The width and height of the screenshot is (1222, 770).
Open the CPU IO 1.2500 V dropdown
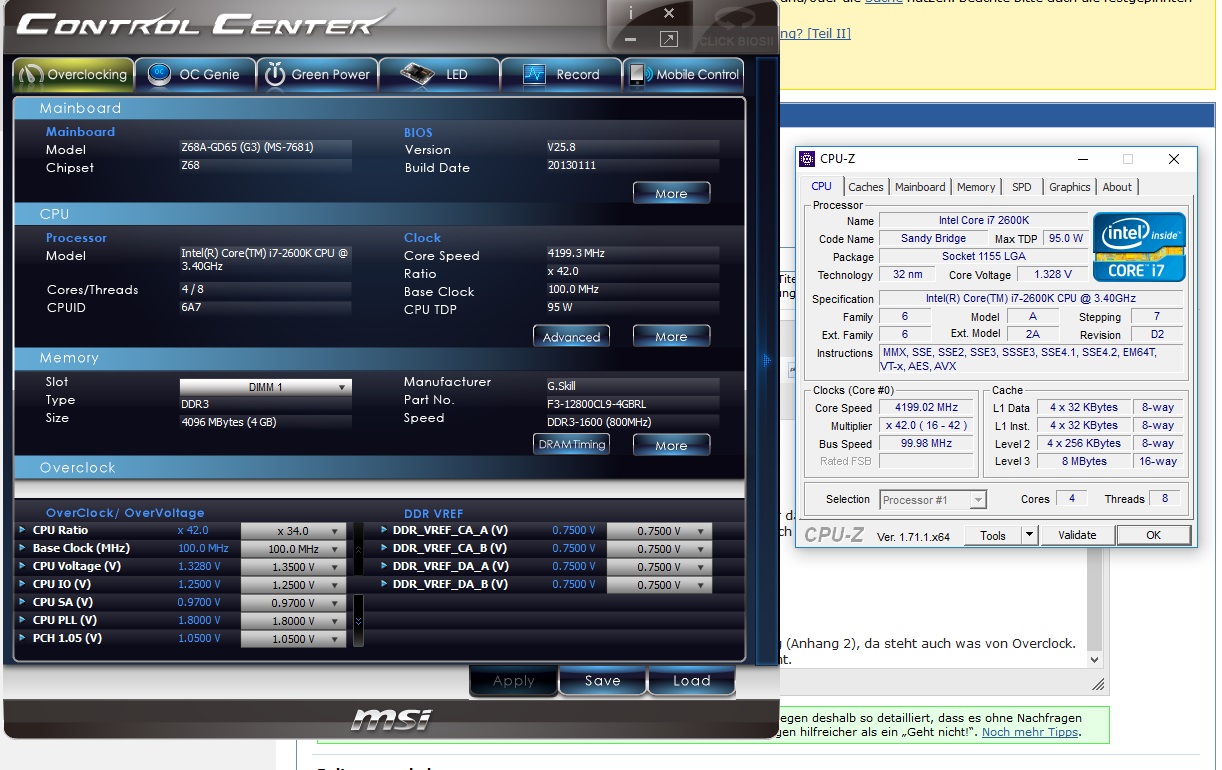[293, 585]
